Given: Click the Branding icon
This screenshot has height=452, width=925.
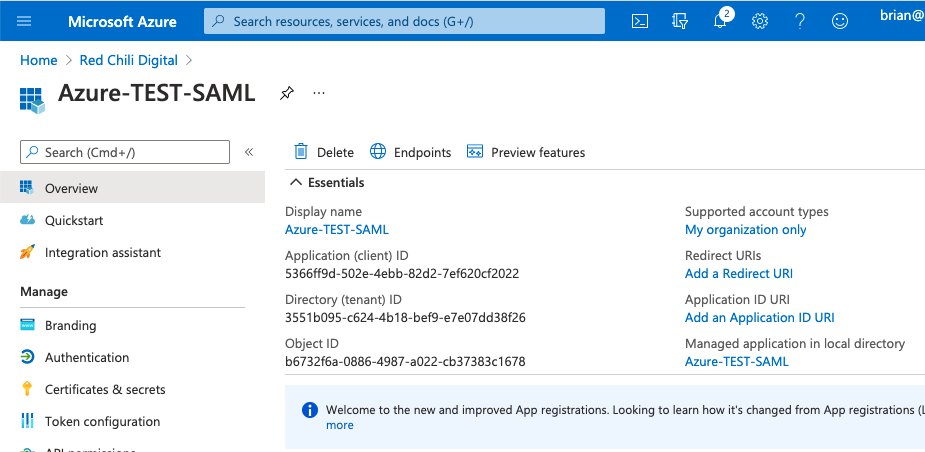Looking at the screenshot, I should pyautogui.click(x=27, y=325).
